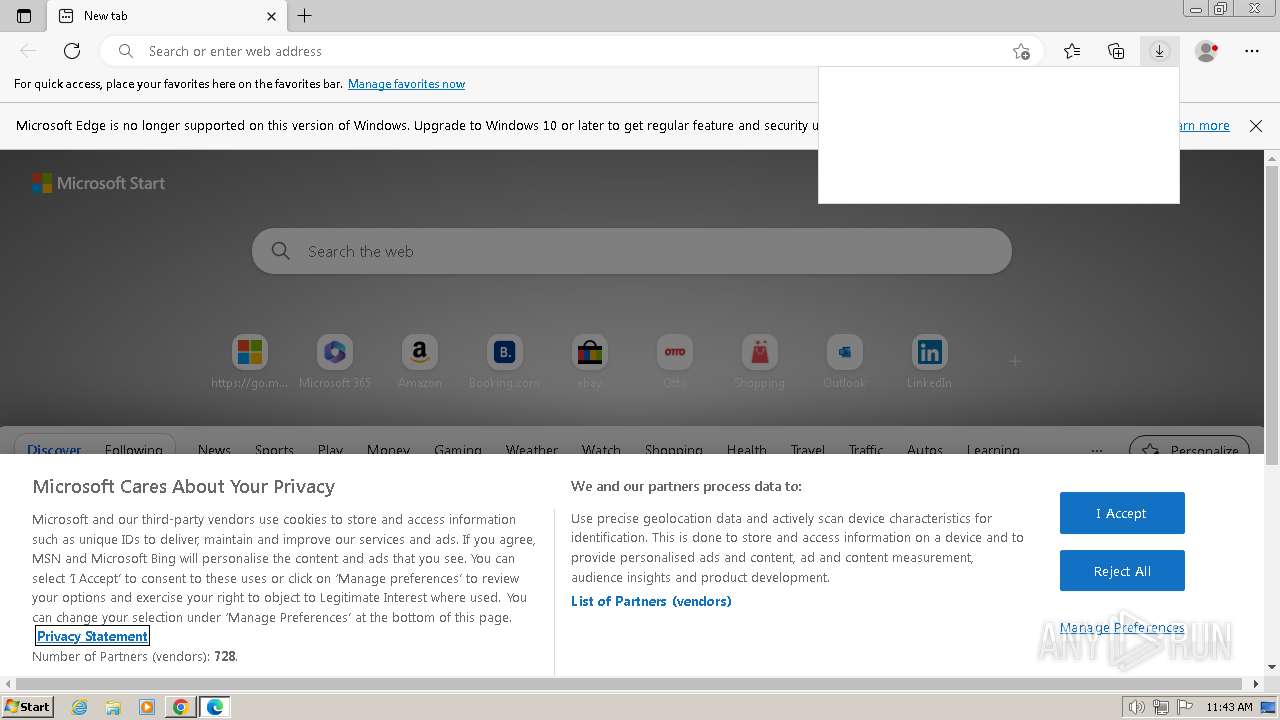
Task: Open the Collections panel
Action: (1116, 51)
